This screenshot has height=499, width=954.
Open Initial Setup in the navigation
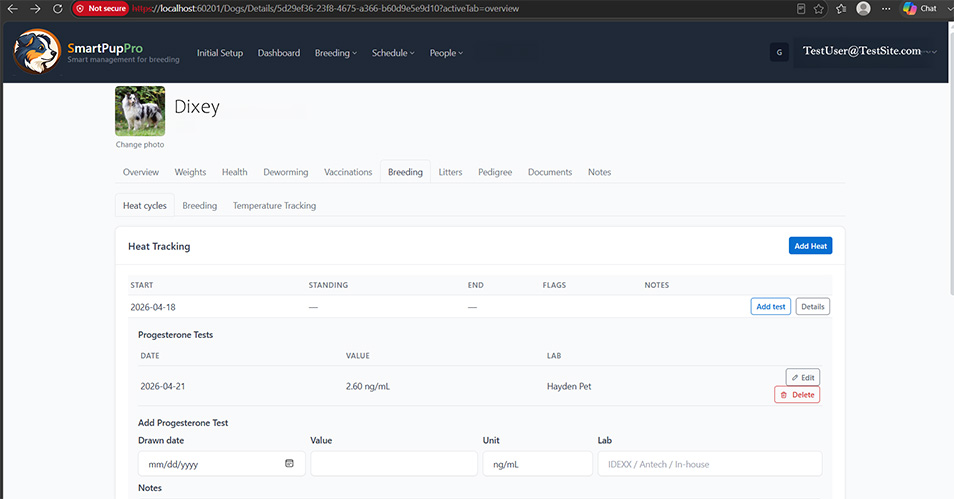tap(220, 53)
